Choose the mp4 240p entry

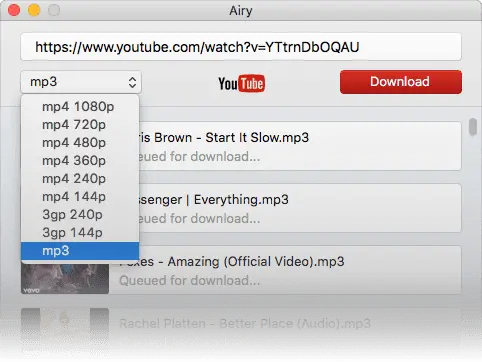pyautogui.click(x=80, y=179)
